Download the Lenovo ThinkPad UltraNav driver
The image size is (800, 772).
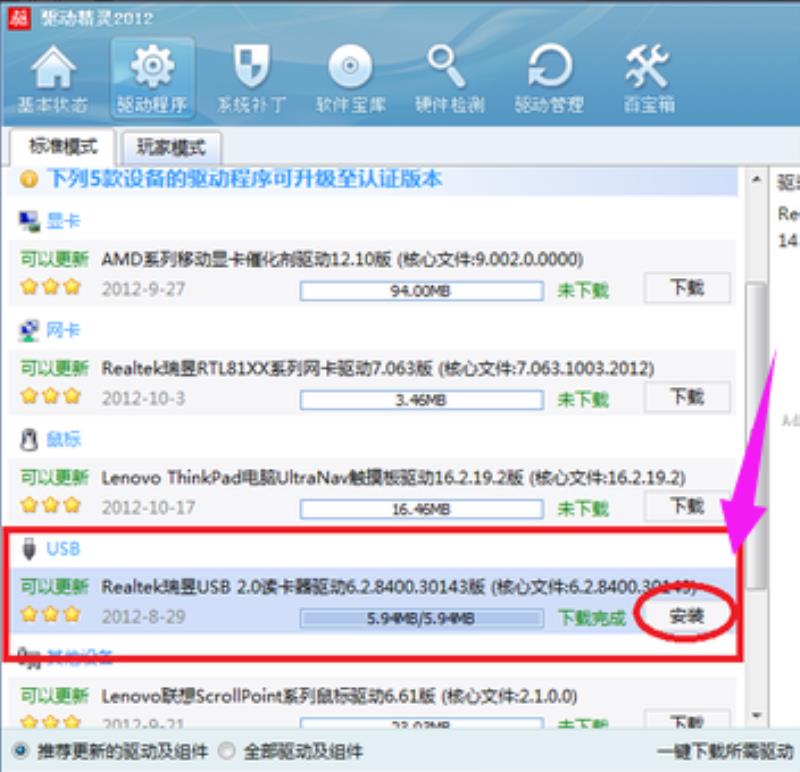tap(687, 506)
